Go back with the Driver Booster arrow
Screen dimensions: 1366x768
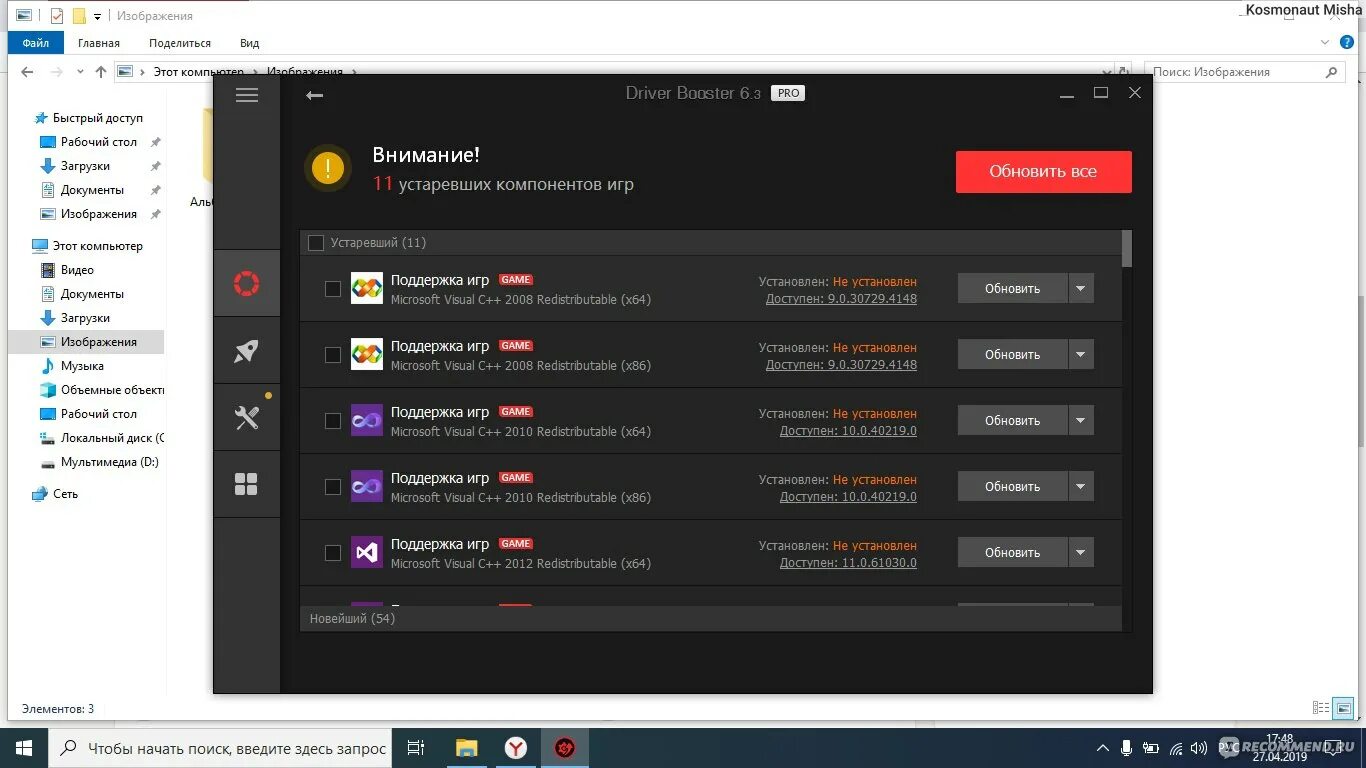315,95
